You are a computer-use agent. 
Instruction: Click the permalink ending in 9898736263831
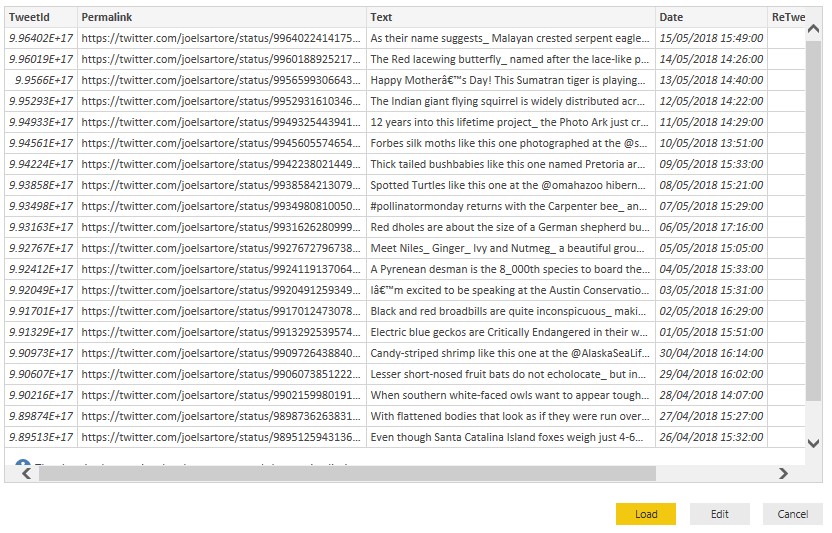222,416
